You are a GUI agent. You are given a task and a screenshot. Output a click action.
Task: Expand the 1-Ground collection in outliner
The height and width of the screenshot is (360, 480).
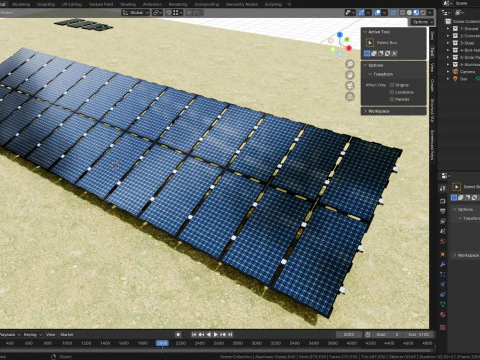448,29
